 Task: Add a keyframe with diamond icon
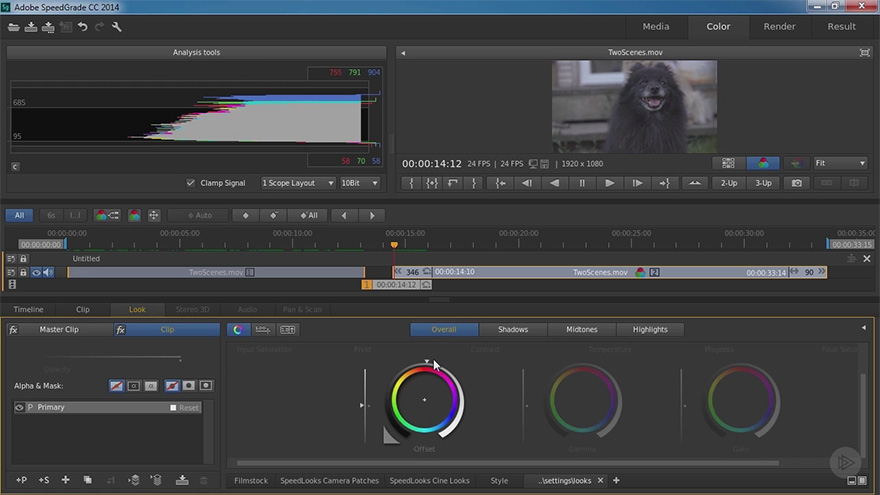pos(245,216)
